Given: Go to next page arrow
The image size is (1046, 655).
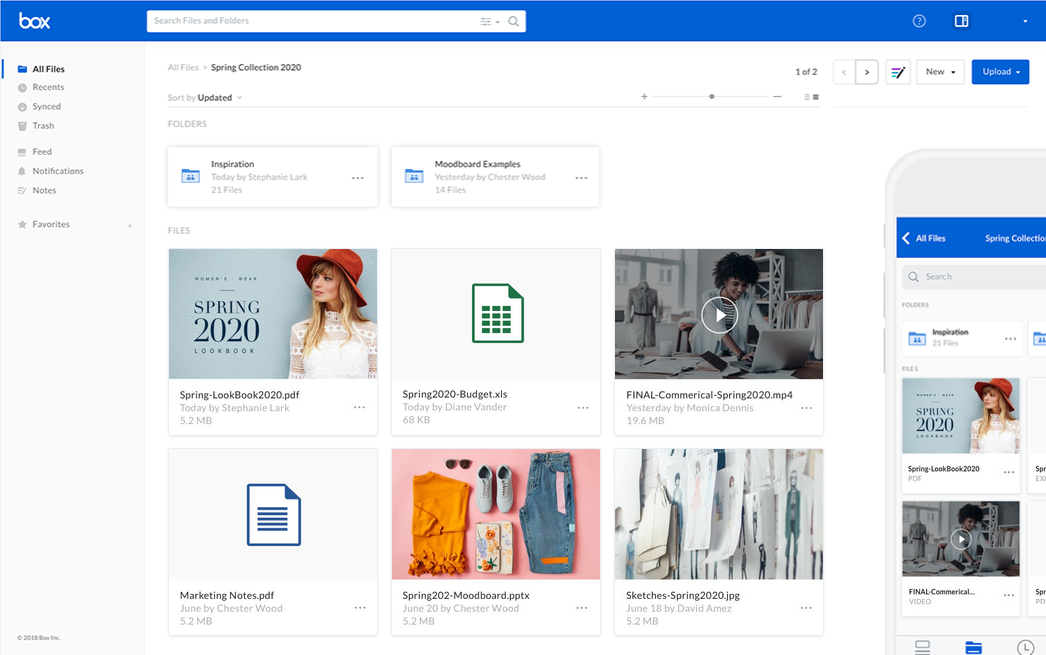Looking at the screenshot, I should (867, 72).
